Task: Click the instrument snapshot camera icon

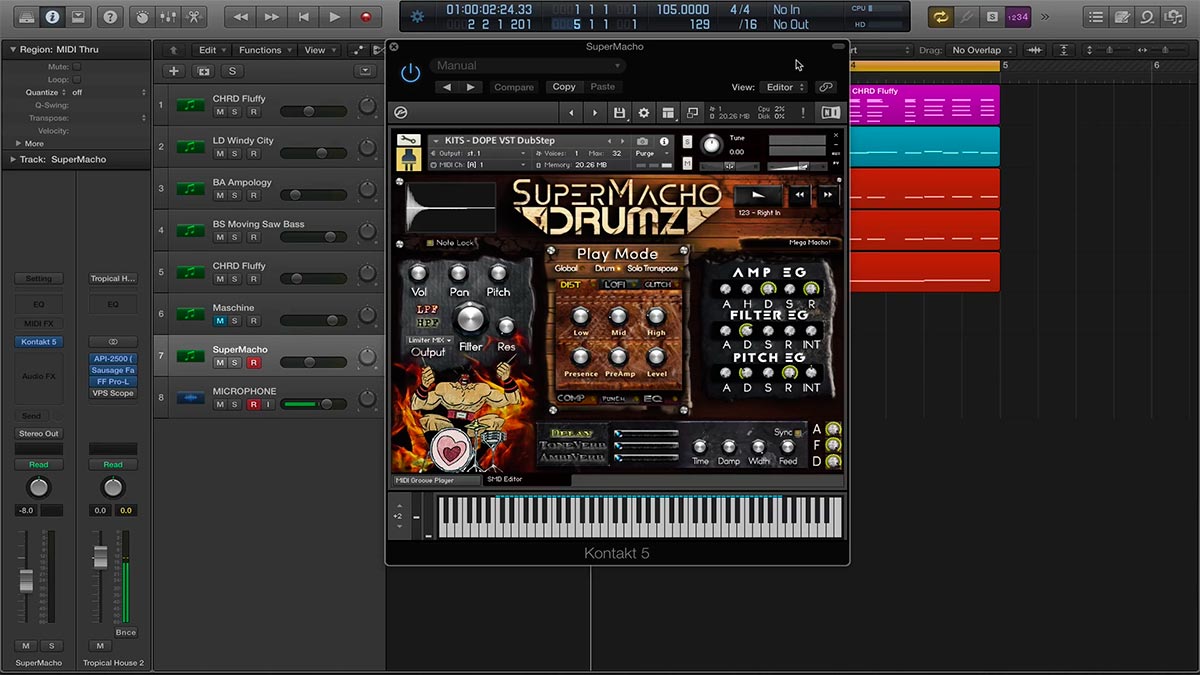Action: [x=643, y=141]
